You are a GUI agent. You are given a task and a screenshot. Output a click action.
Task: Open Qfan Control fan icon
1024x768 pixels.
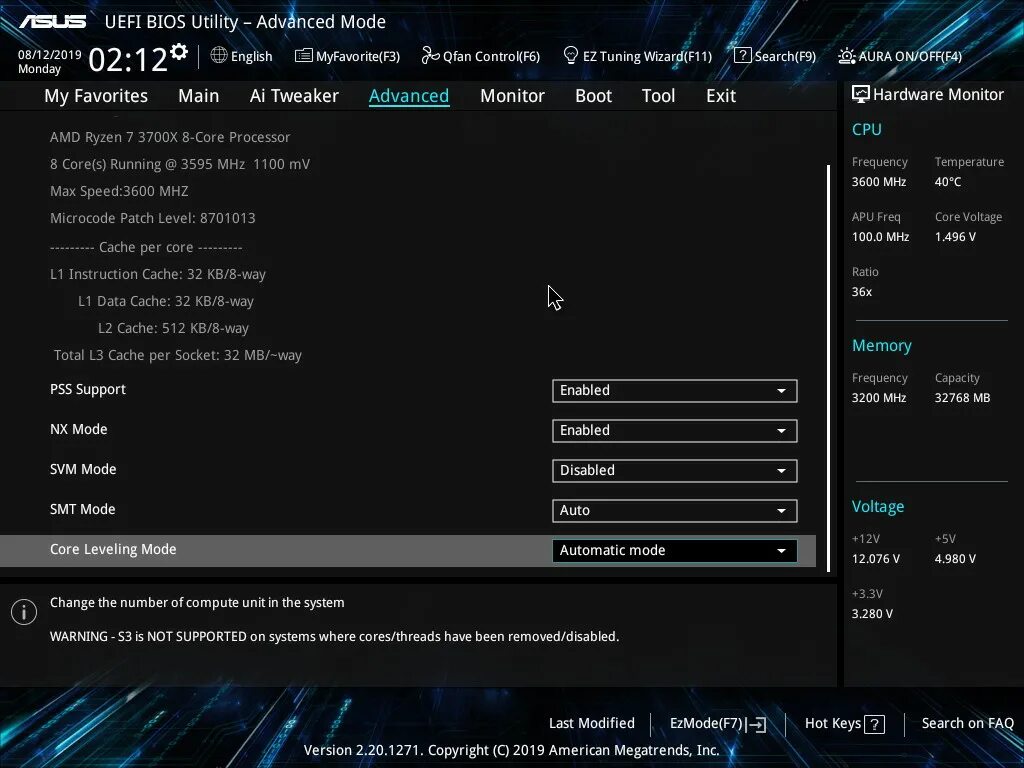tap(430, 56)
